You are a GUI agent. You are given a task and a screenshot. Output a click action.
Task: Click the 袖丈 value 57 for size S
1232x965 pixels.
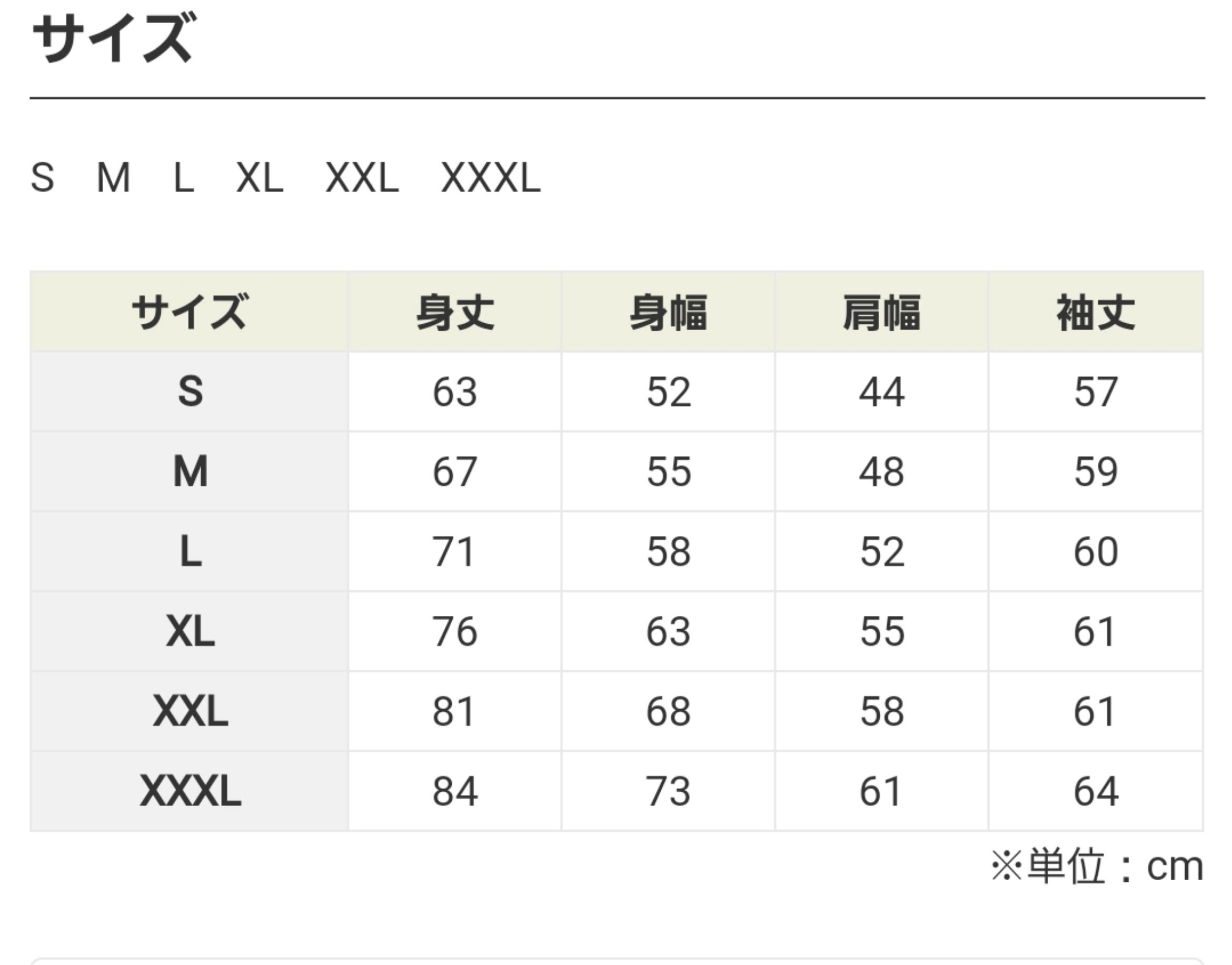(1096, 391)
